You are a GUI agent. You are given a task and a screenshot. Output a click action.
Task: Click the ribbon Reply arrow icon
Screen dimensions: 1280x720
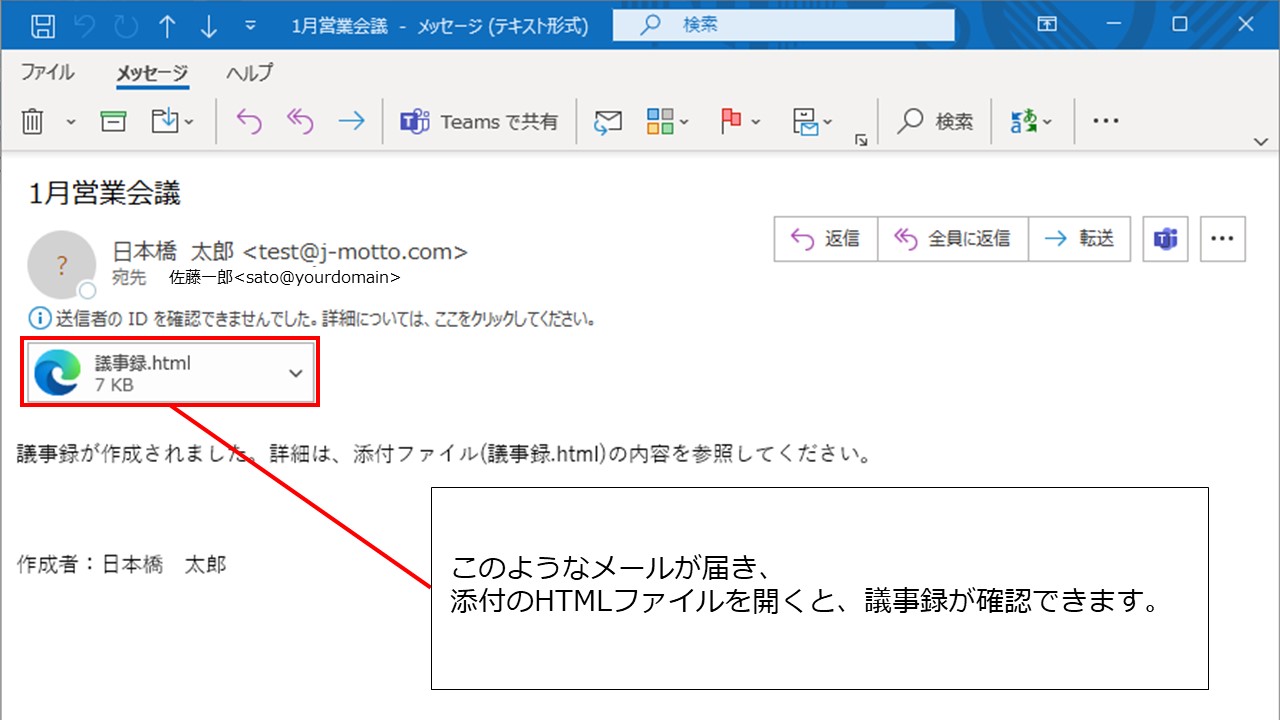[x=249, y=122]
